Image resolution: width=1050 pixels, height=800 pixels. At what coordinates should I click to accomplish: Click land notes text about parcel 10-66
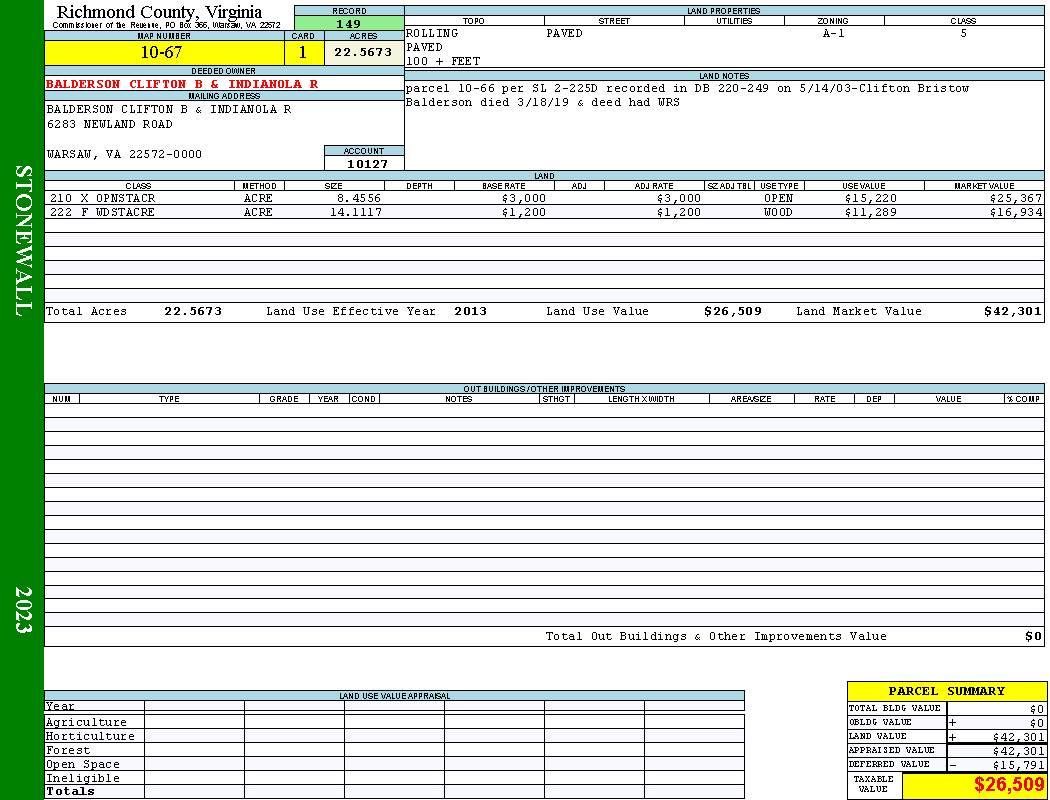(x=687, y=95)
